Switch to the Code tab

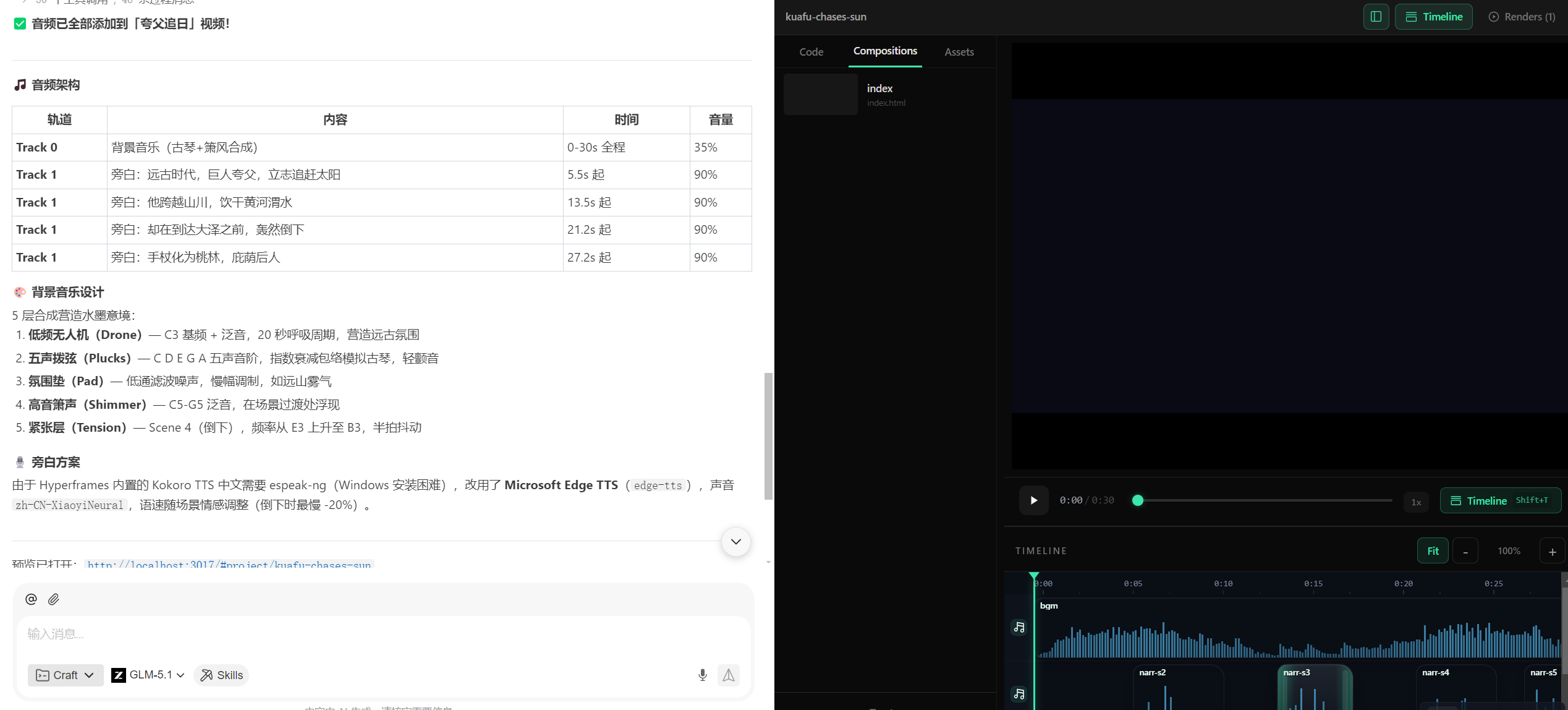pyautogui.click(x=811, y=52)
